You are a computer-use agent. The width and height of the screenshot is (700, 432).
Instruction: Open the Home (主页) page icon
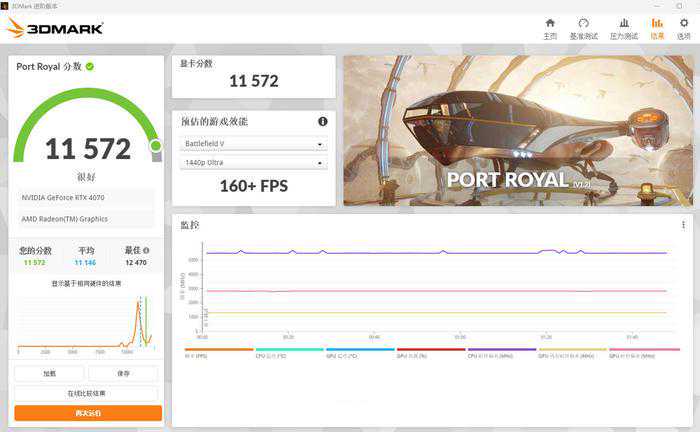coord(550,24)
